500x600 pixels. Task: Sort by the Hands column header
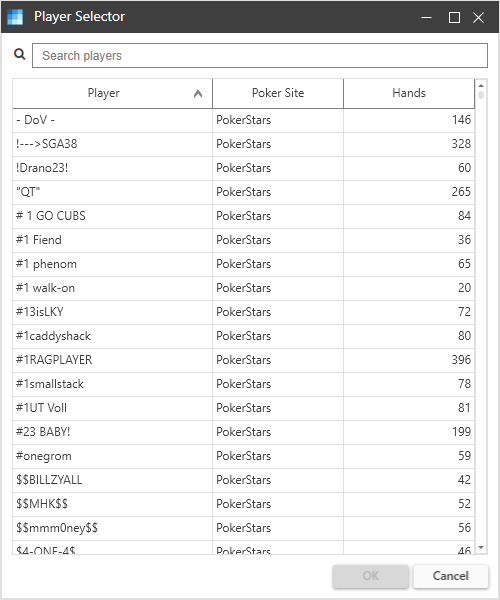tap(409, 93)
